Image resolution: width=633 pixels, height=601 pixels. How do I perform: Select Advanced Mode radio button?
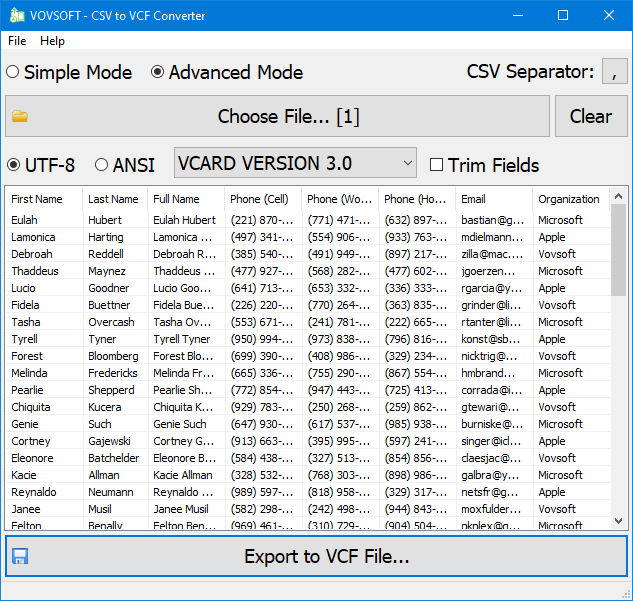[x=157, y=72]
